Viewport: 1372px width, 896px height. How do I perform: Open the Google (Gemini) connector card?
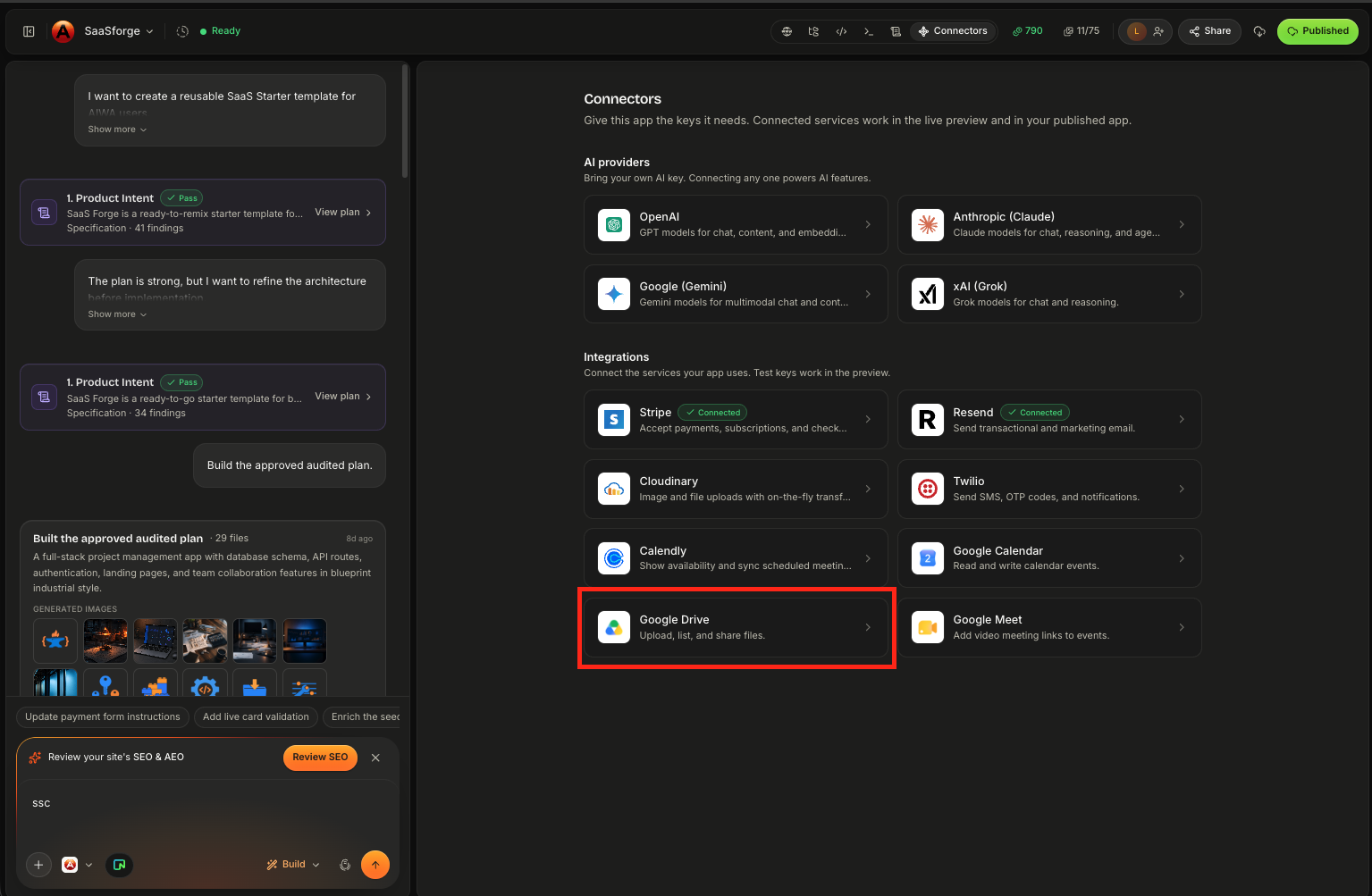(736, 295)
